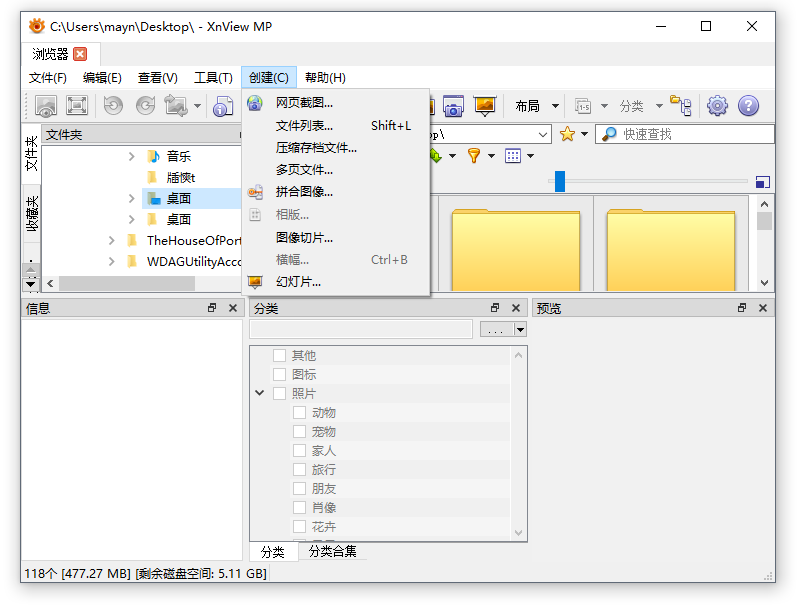The width and height of the screenshot is (798, 606).
Task: Expand the selected 桌面 folder node
Action: [x=131, y=198]
